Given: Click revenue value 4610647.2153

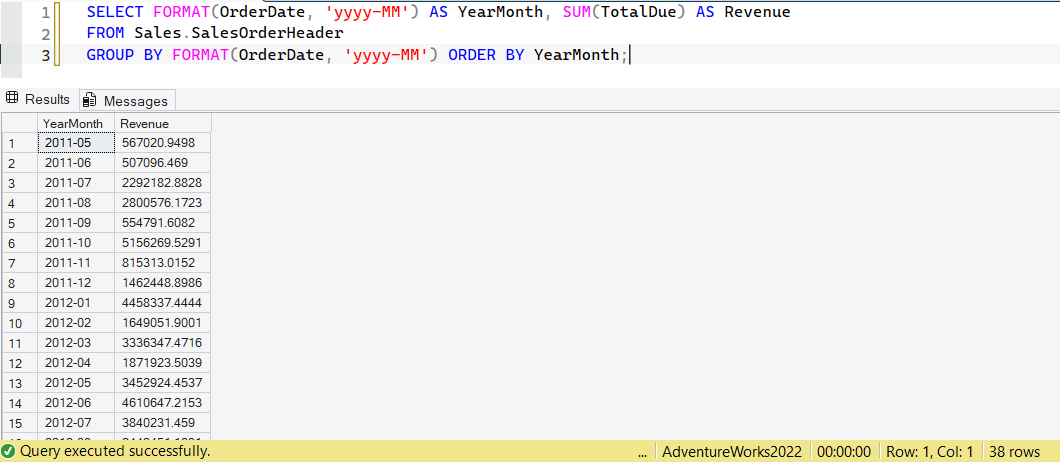Looking at the screenshot, I should (x=162, y=402).
